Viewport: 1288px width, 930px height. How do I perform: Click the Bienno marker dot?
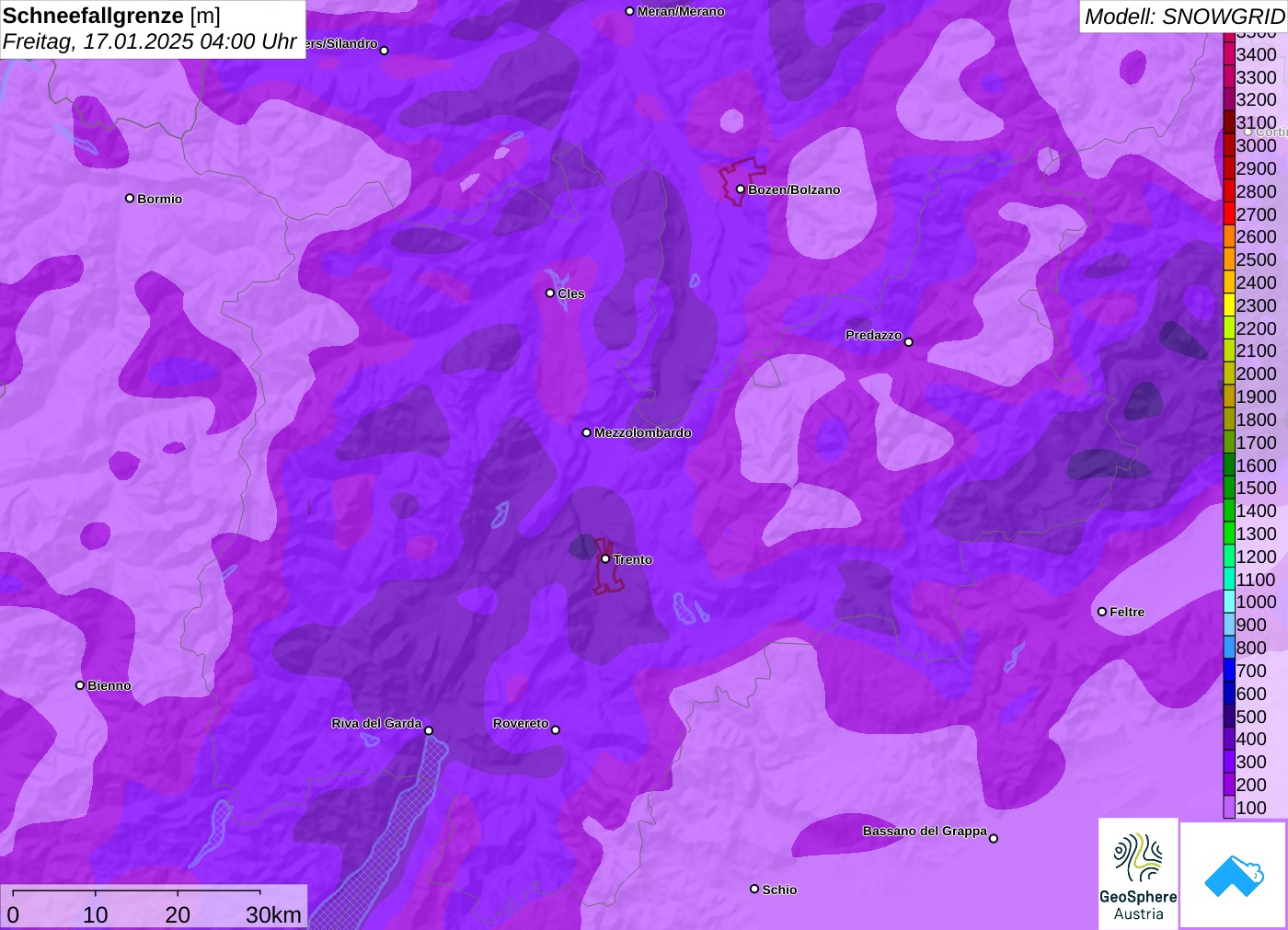80,685
